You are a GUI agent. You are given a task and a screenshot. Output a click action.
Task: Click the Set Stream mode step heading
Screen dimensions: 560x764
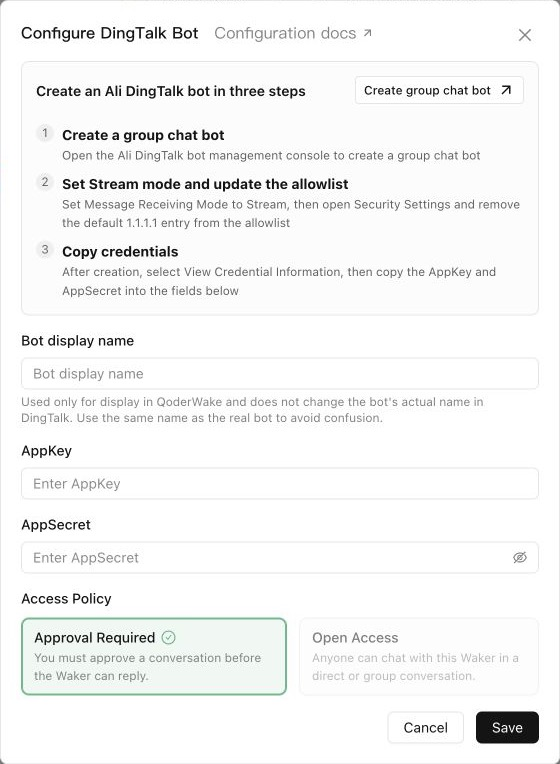tap(205, 184)
